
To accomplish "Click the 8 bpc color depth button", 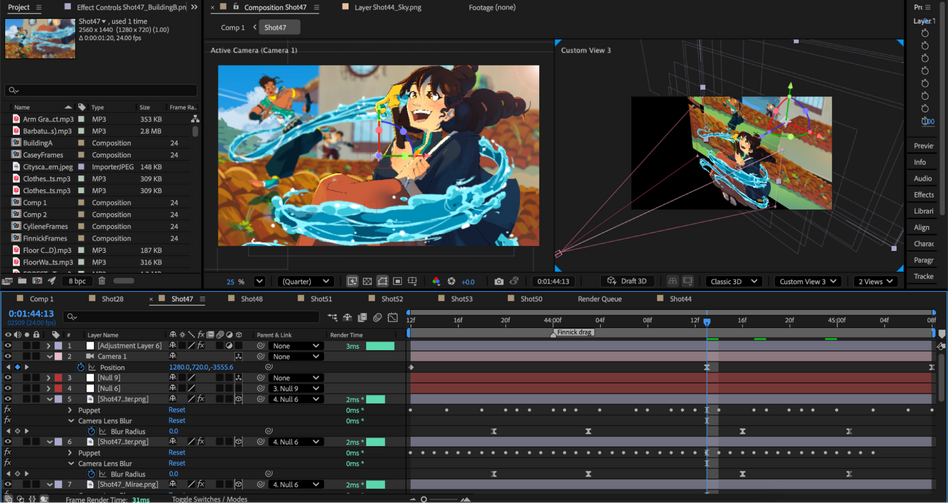I will (x=77, y=281).
